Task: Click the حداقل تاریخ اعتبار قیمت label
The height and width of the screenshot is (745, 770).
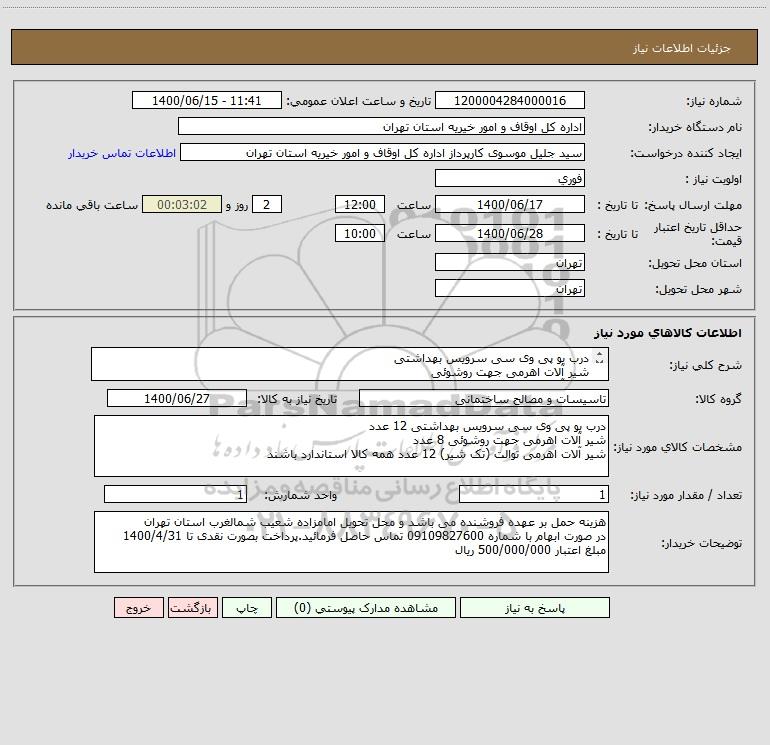Action: tap(698, 234)
